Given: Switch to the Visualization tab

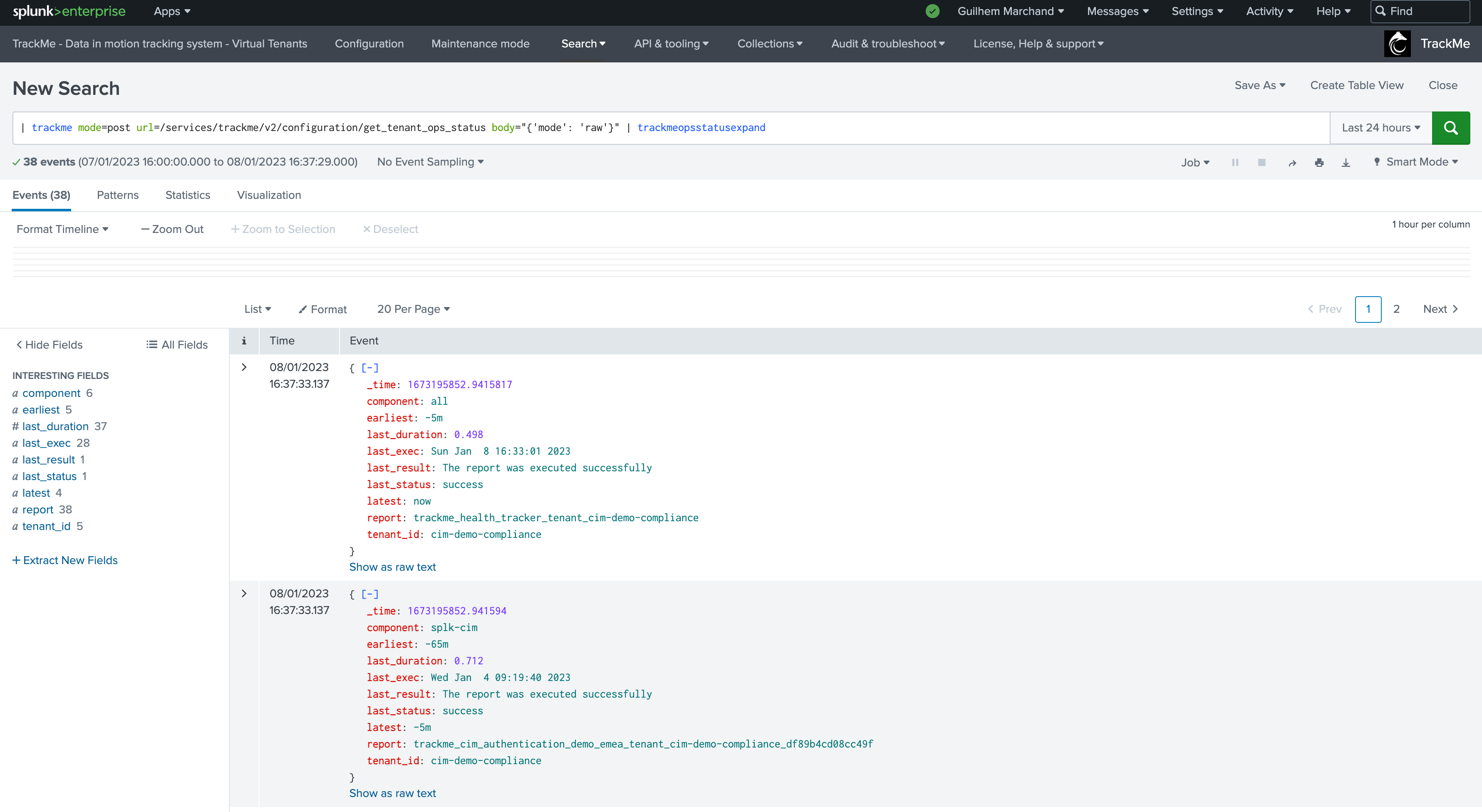Looking at the screenshot, I should [269, 195].
